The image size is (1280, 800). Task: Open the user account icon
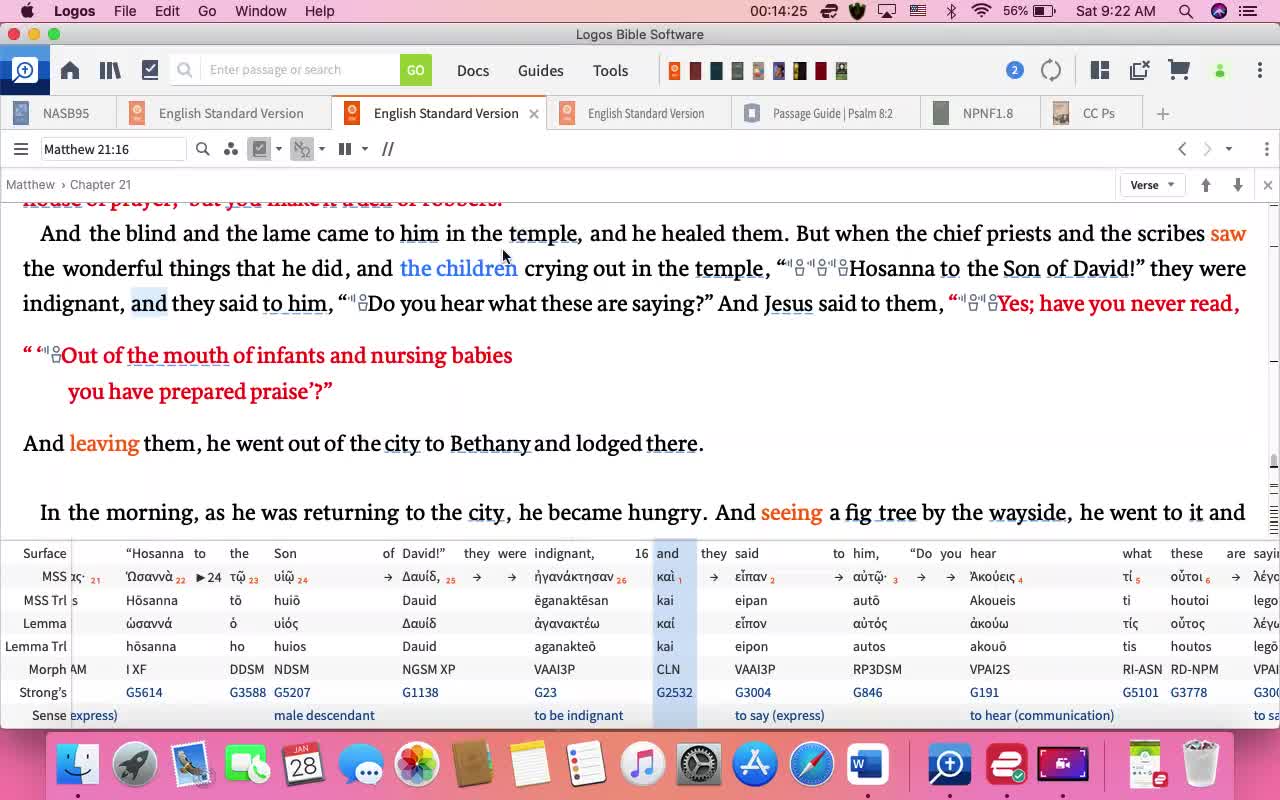pos(1219,71)
